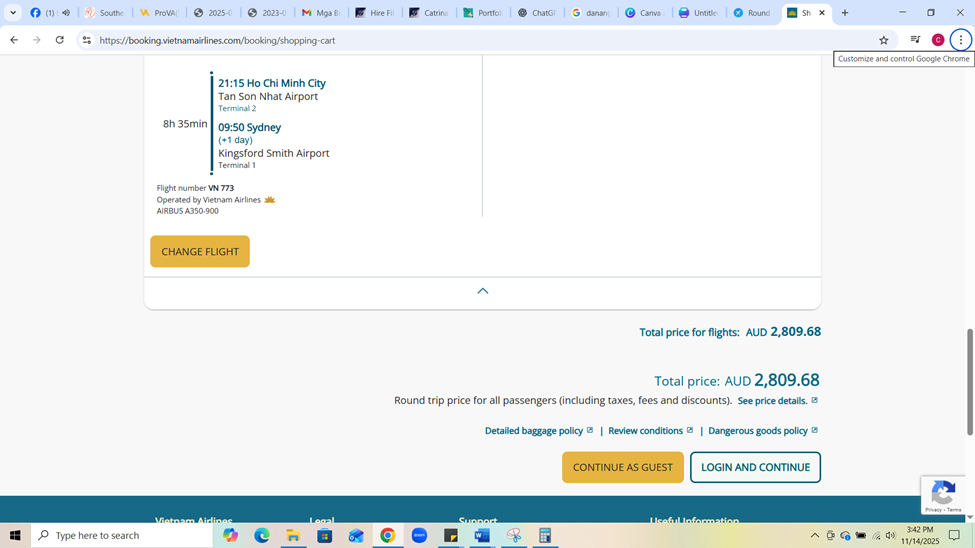
Task: Click the 09:50 Sydney heading
Action: pos(249,128)
